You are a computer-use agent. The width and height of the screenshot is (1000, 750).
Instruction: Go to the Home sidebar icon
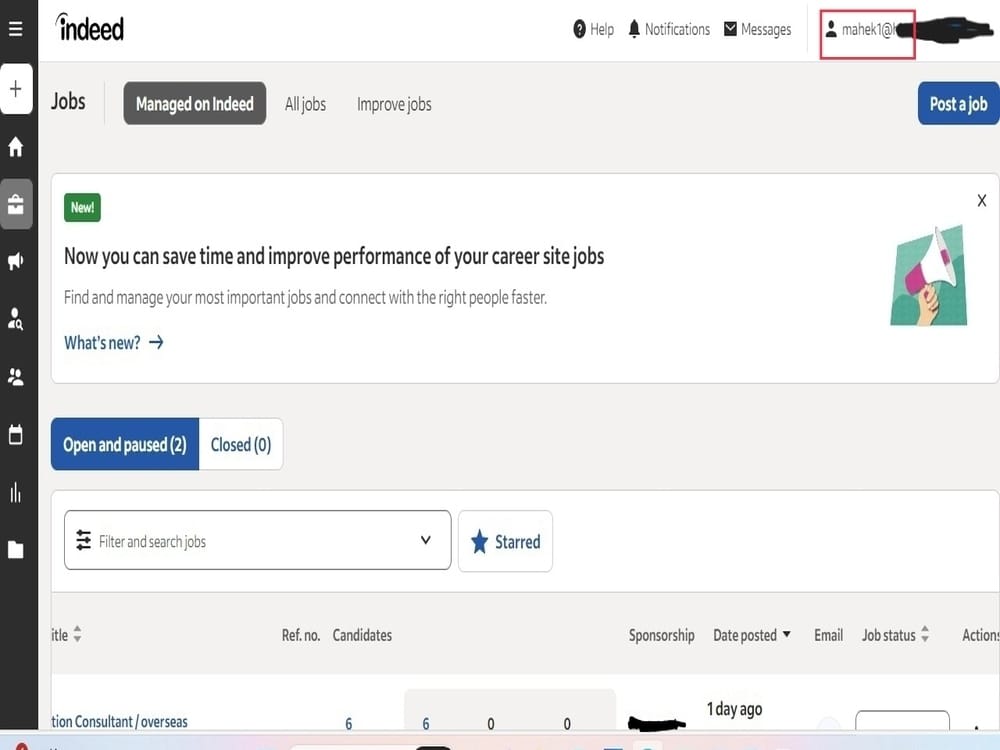click(x=16, y=146)
